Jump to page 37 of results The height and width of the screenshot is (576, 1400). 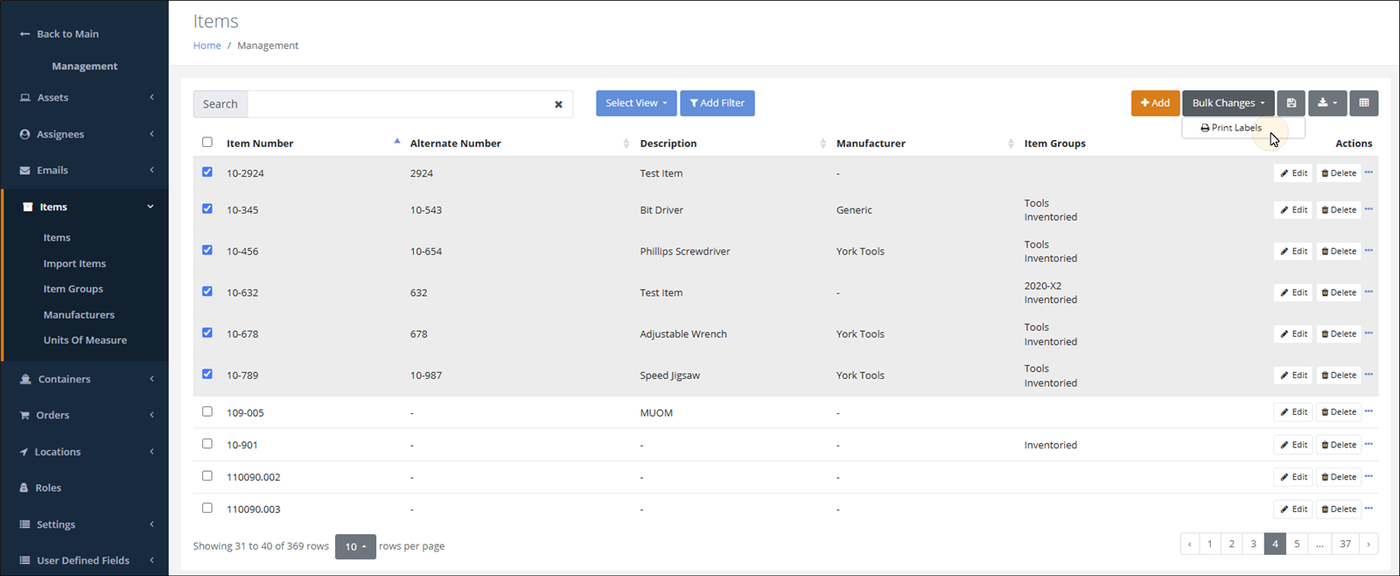(1346, 544)
